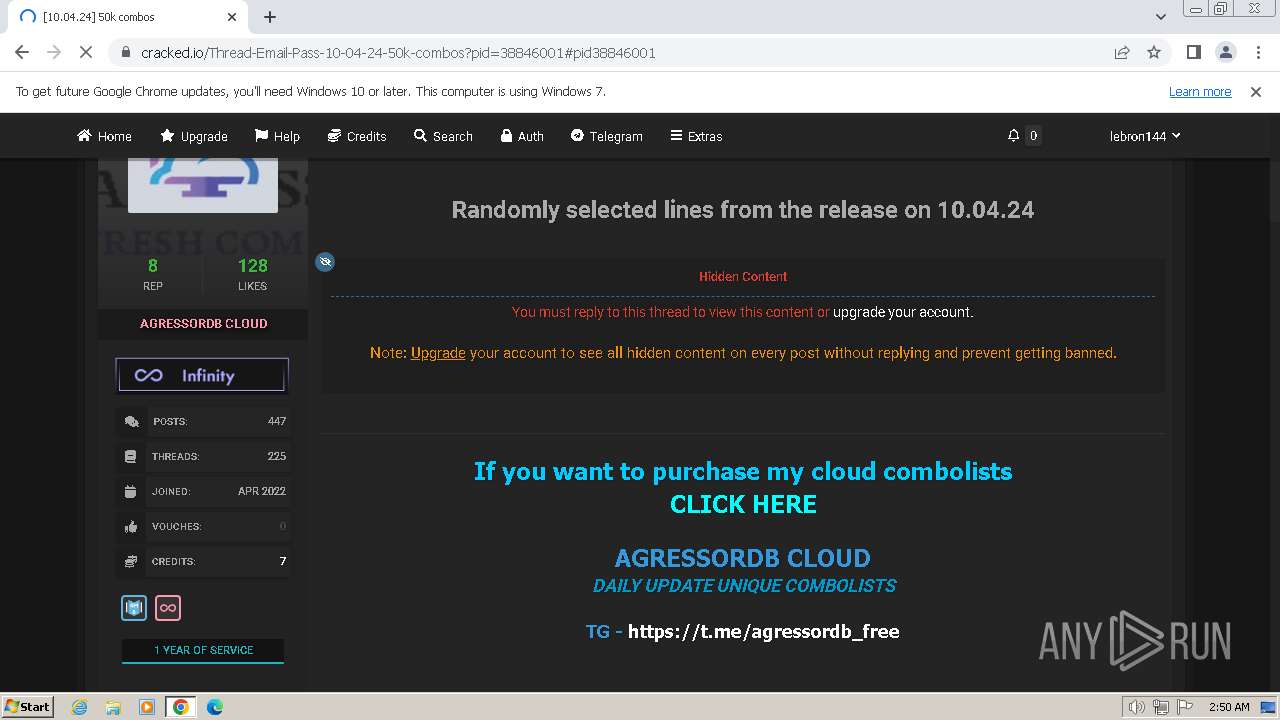Open Microsoft Edge from taskbar
The height and width of the screenshot is (720, 1280).
(x=215, y=707)
